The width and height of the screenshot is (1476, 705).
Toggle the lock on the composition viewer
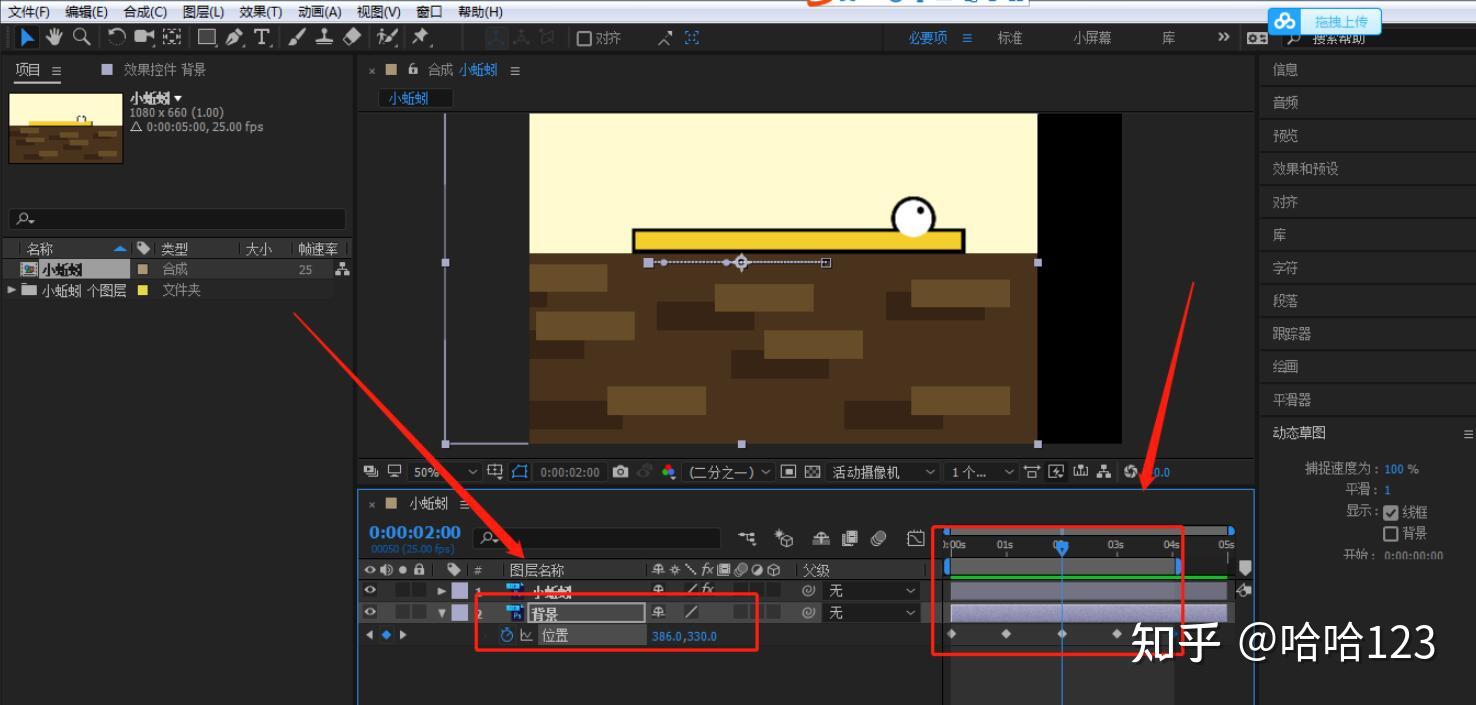coord(413,70)
